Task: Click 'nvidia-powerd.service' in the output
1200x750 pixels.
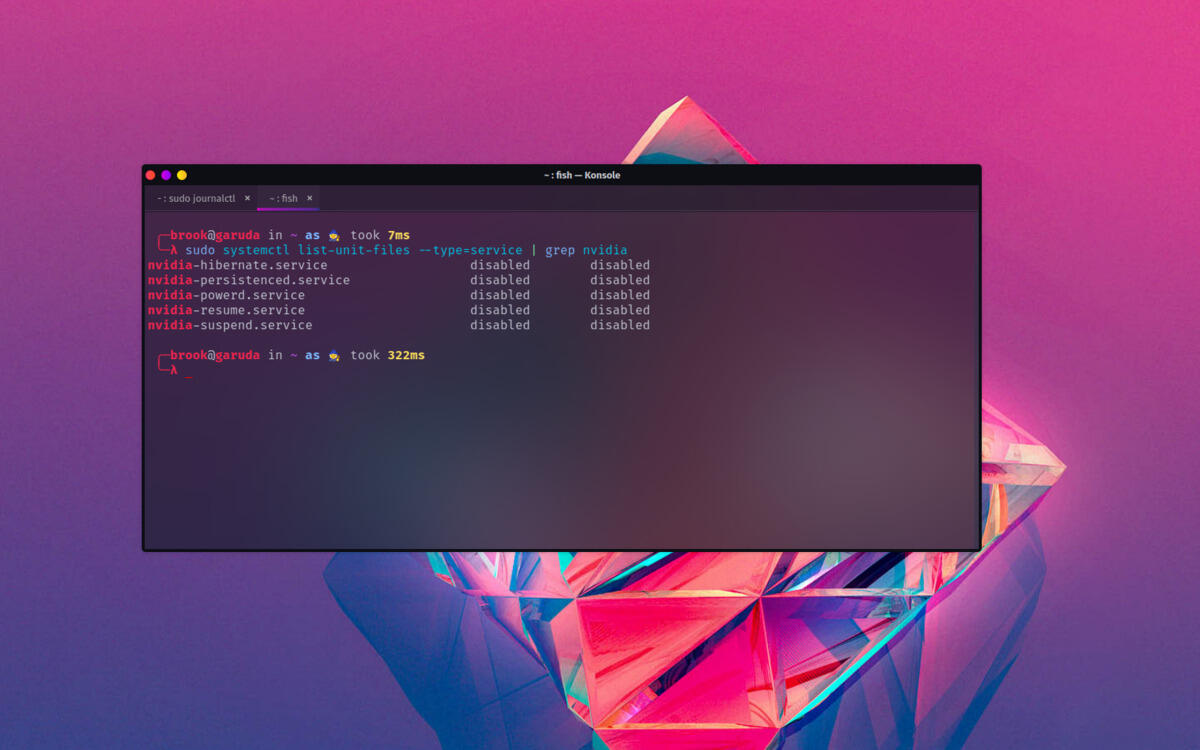Action: tap(227, 295)
